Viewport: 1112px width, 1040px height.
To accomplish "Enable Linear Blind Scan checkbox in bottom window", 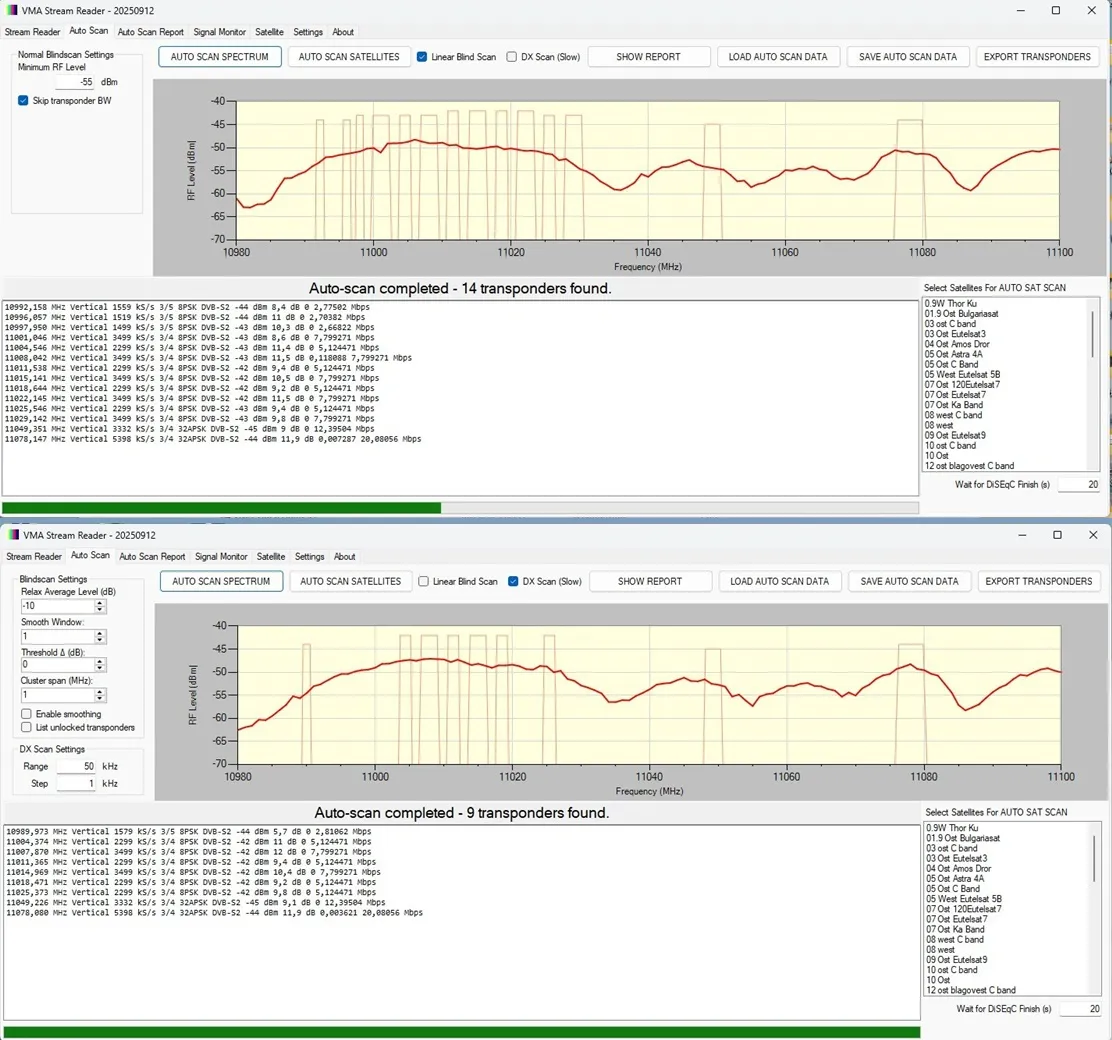I will (x=423, y=581).
